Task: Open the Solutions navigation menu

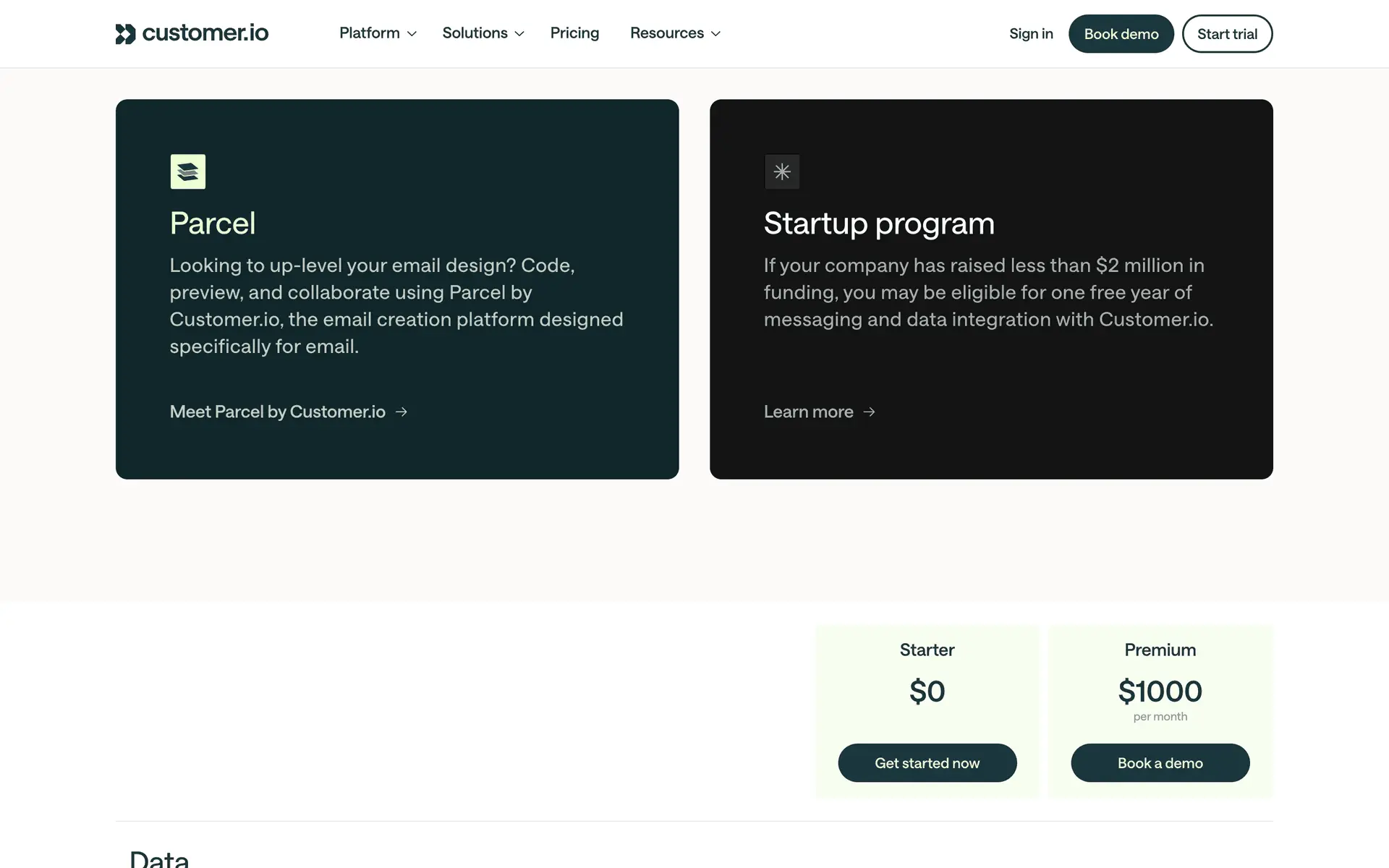Action: tap(475, 33)
